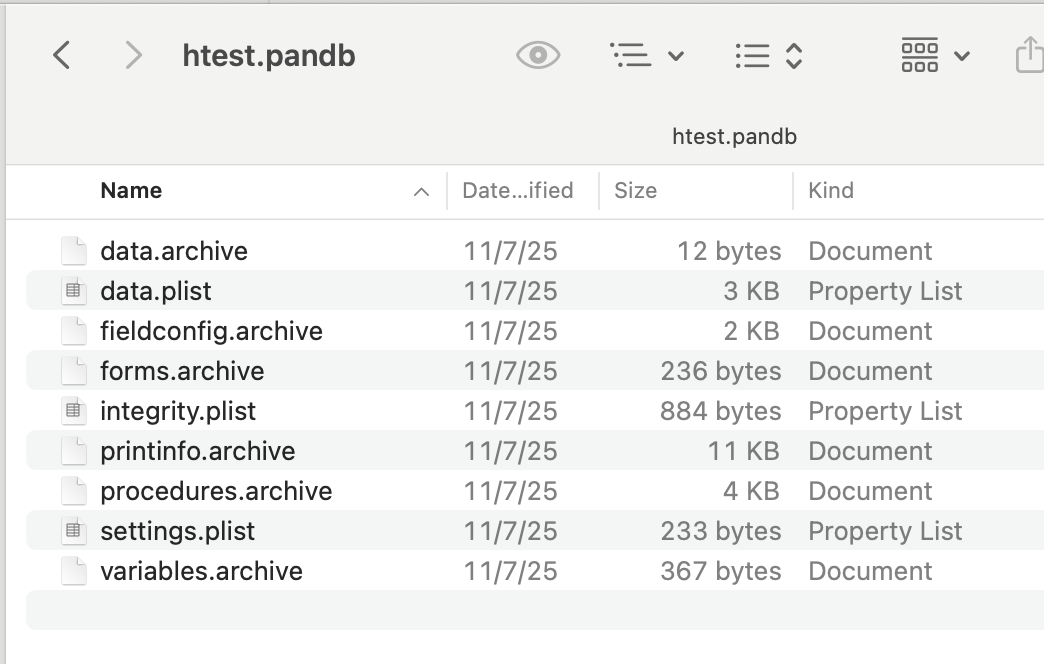Select the integrity.plist file icon

(73, 411)
